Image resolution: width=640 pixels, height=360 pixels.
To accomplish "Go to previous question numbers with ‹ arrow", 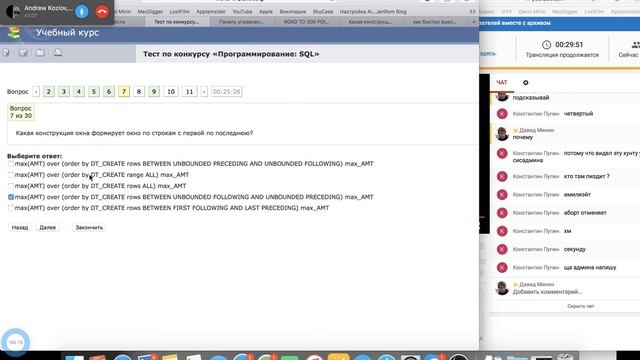I will [x=36, y=92].
